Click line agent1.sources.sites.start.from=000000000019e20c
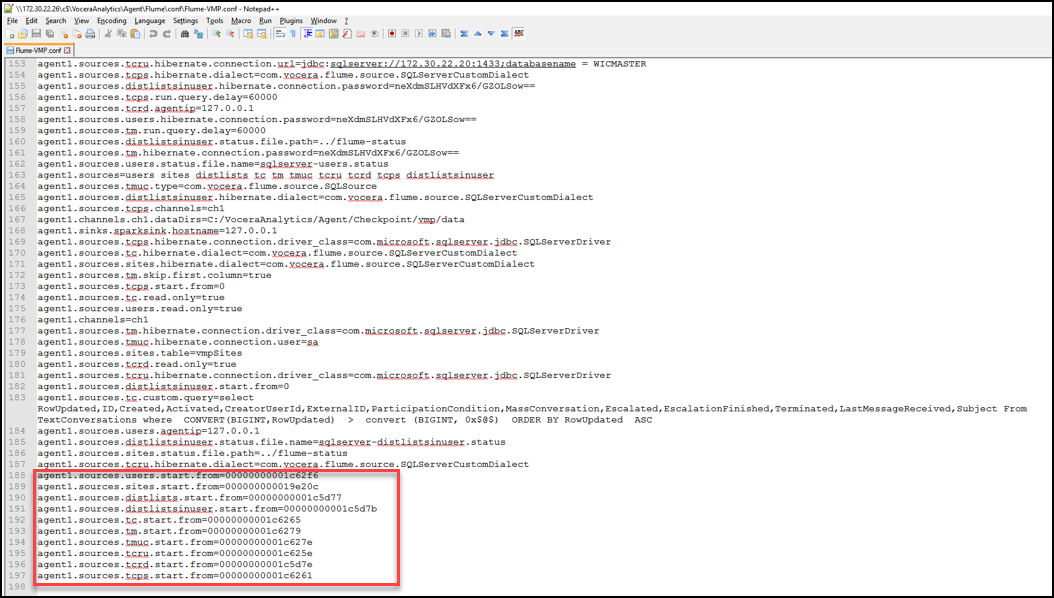Viewport: 1054px width, 598px height. point(178,486)
